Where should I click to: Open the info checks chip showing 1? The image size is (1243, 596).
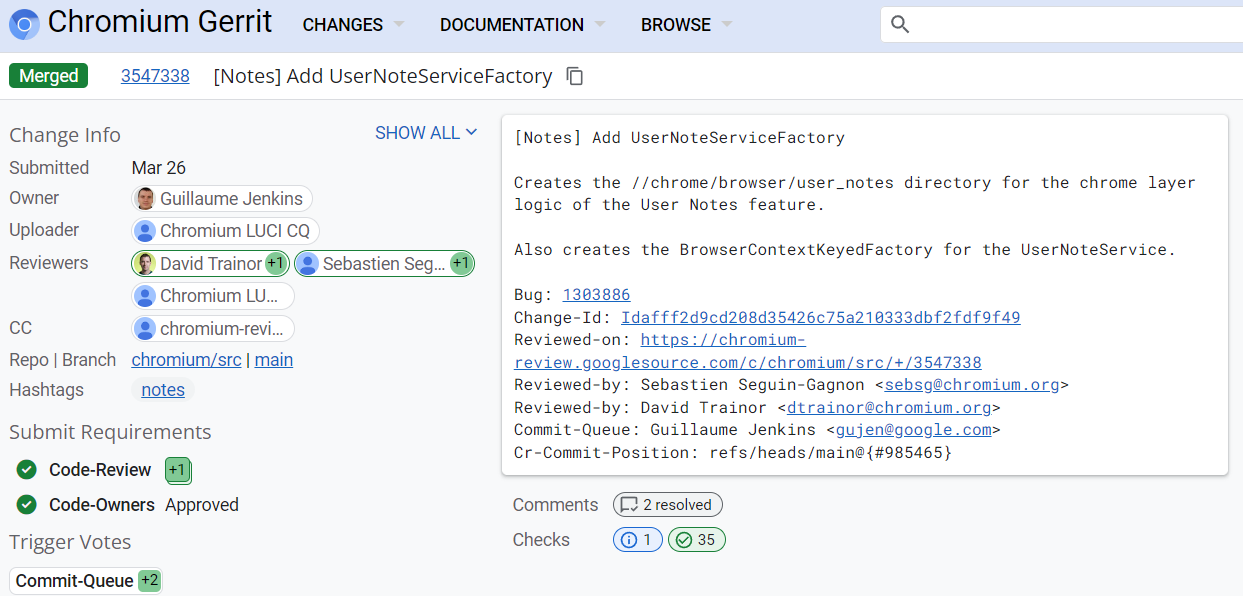click(x=637, y=540)
